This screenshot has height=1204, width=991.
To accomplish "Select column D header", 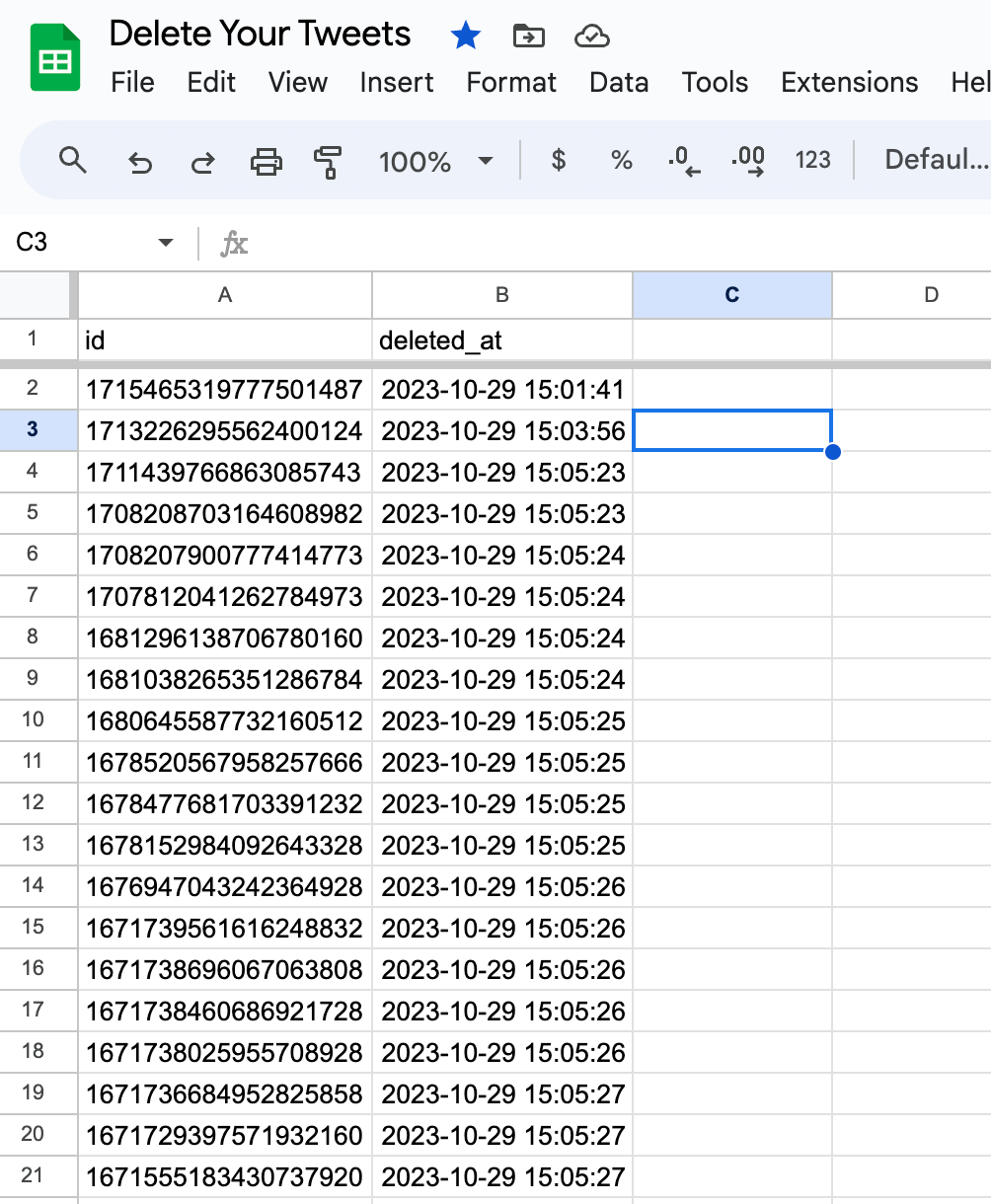I will coord(911,295).
